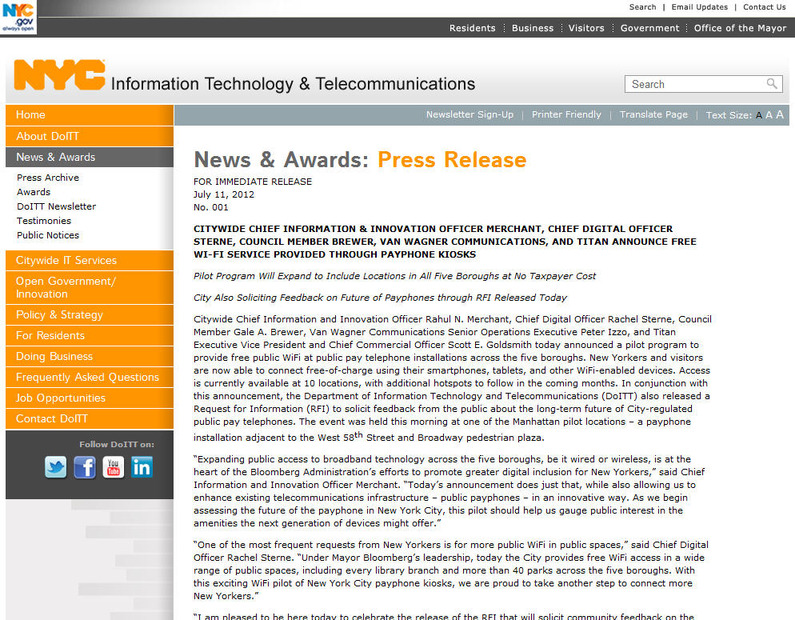
Task: Click the NYC.gov logo in corner
Action: click(x=18, y=17)
